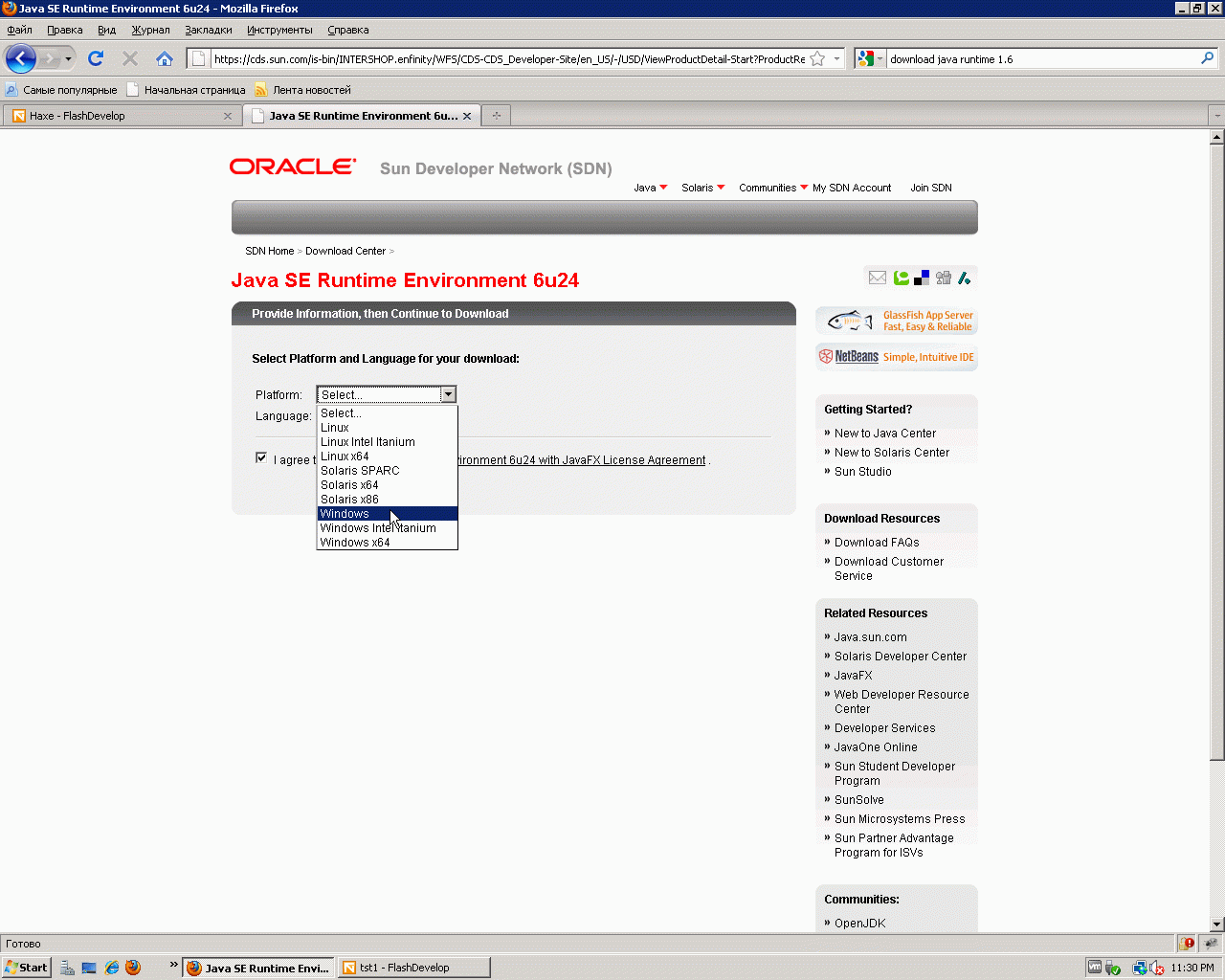The height and width of the screenshot is (980, 1225).
Task: Choose Windows x64 from Platform list
Action: click(388, 543)
